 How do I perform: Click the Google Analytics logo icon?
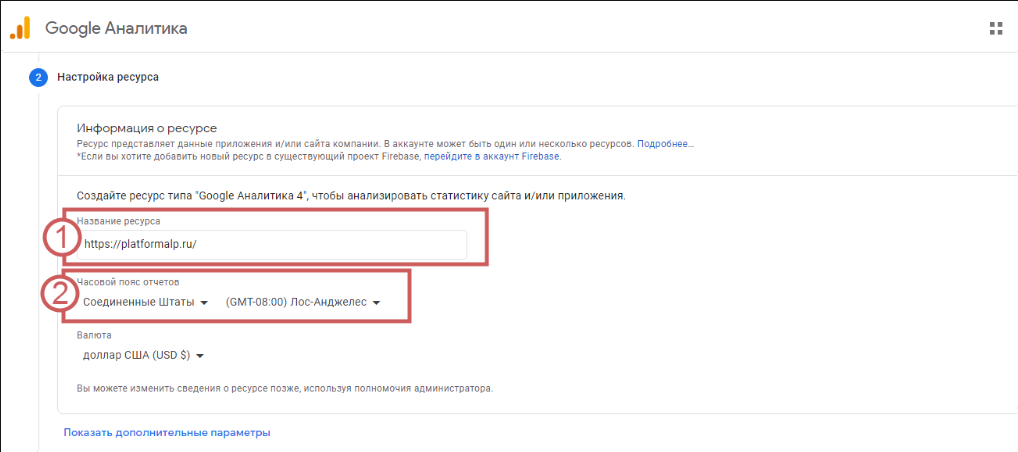(20, 28)
